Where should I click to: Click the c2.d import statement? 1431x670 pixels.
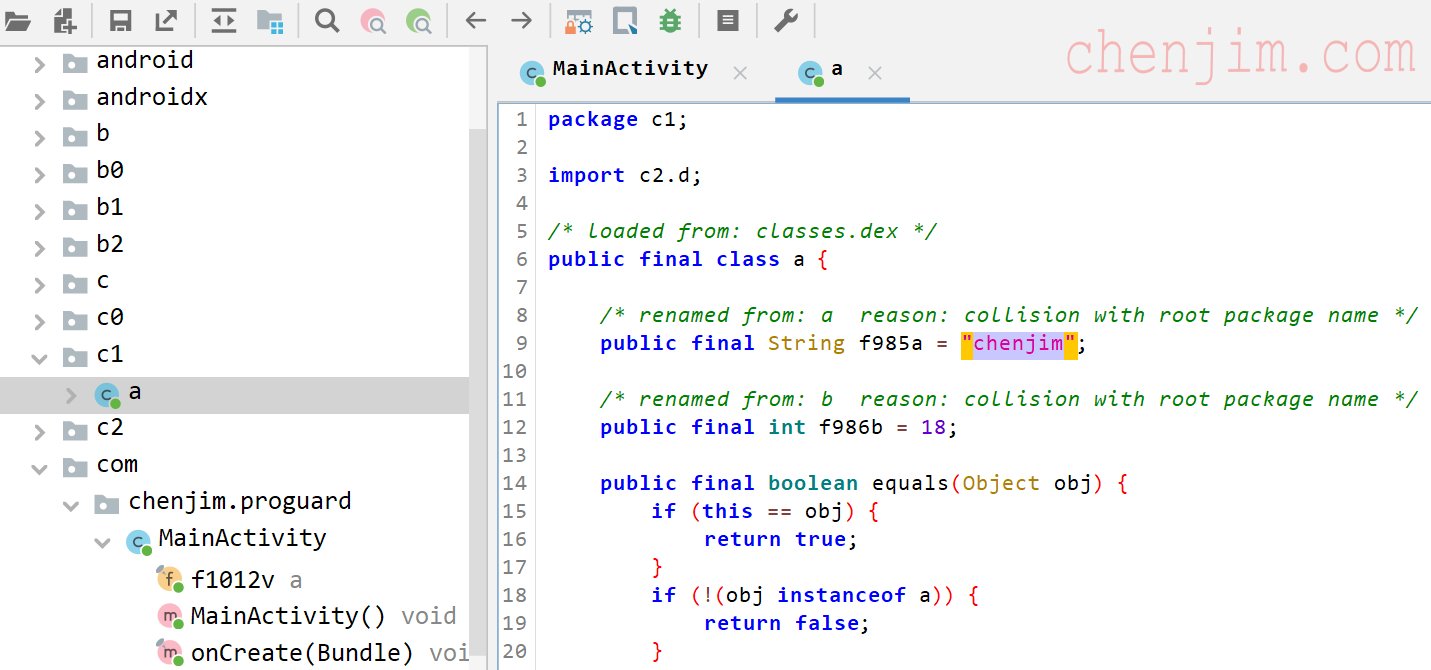625,176
